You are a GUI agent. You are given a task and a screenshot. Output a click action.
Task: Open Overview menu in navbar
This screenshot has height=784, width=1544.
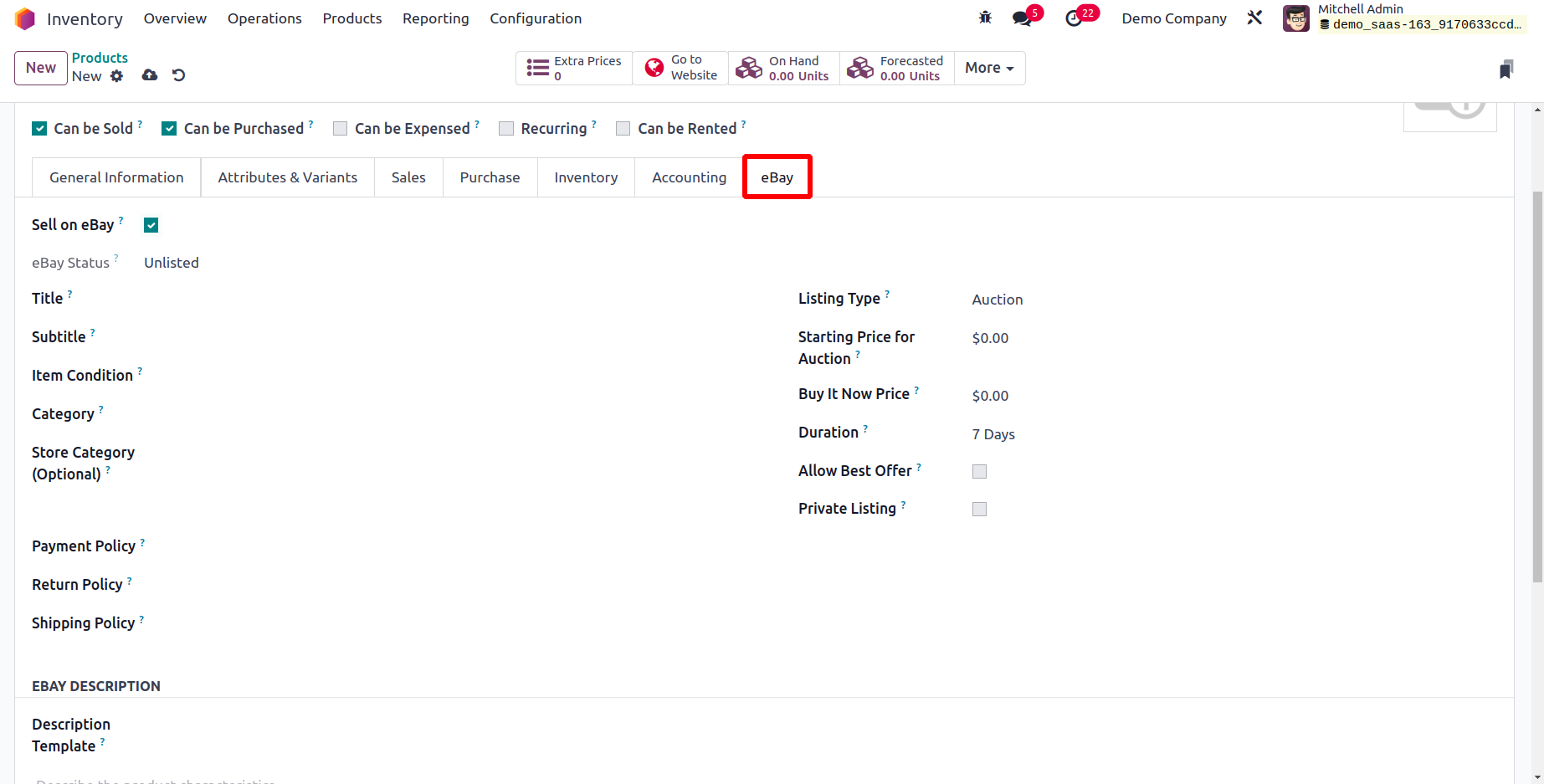pos(175,18)
